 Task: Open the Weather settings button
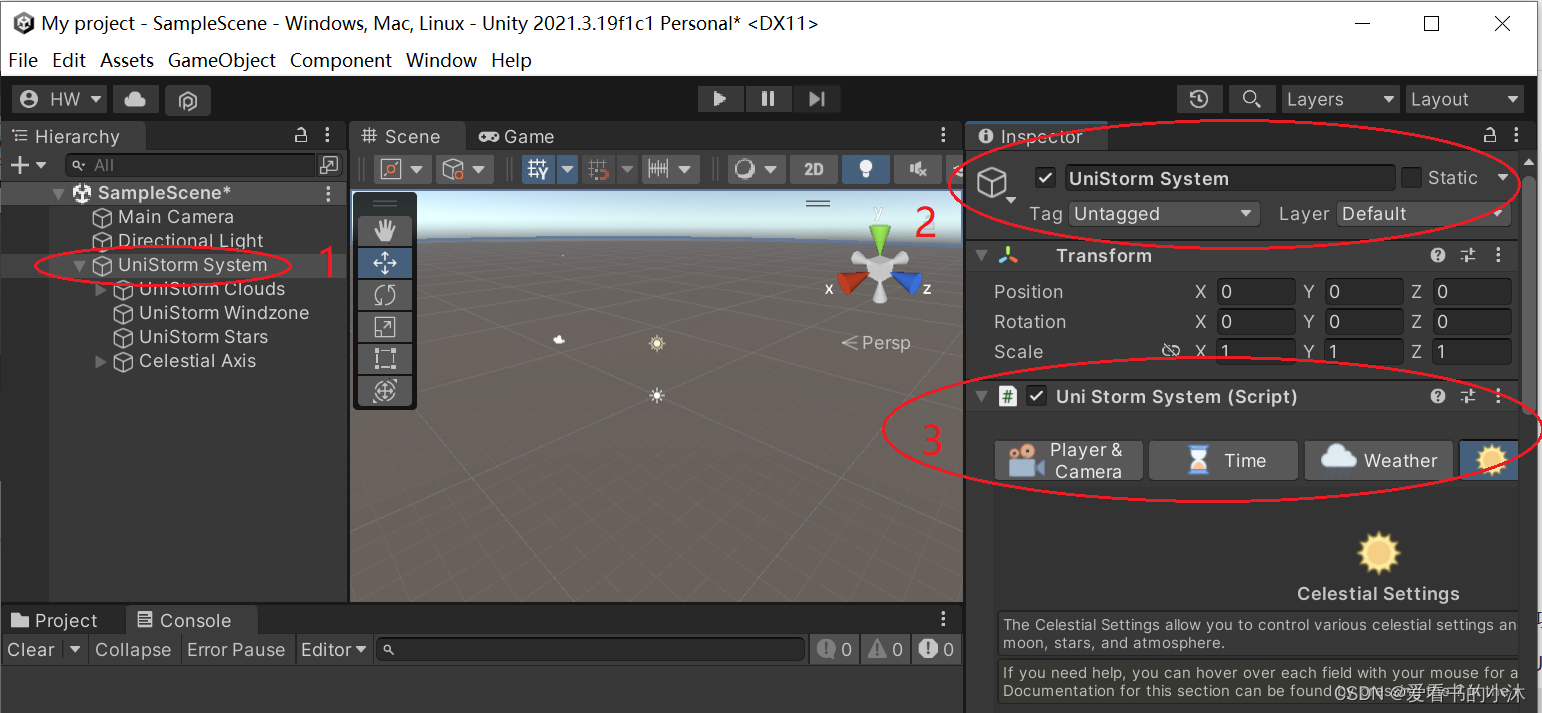[1379, 461]
